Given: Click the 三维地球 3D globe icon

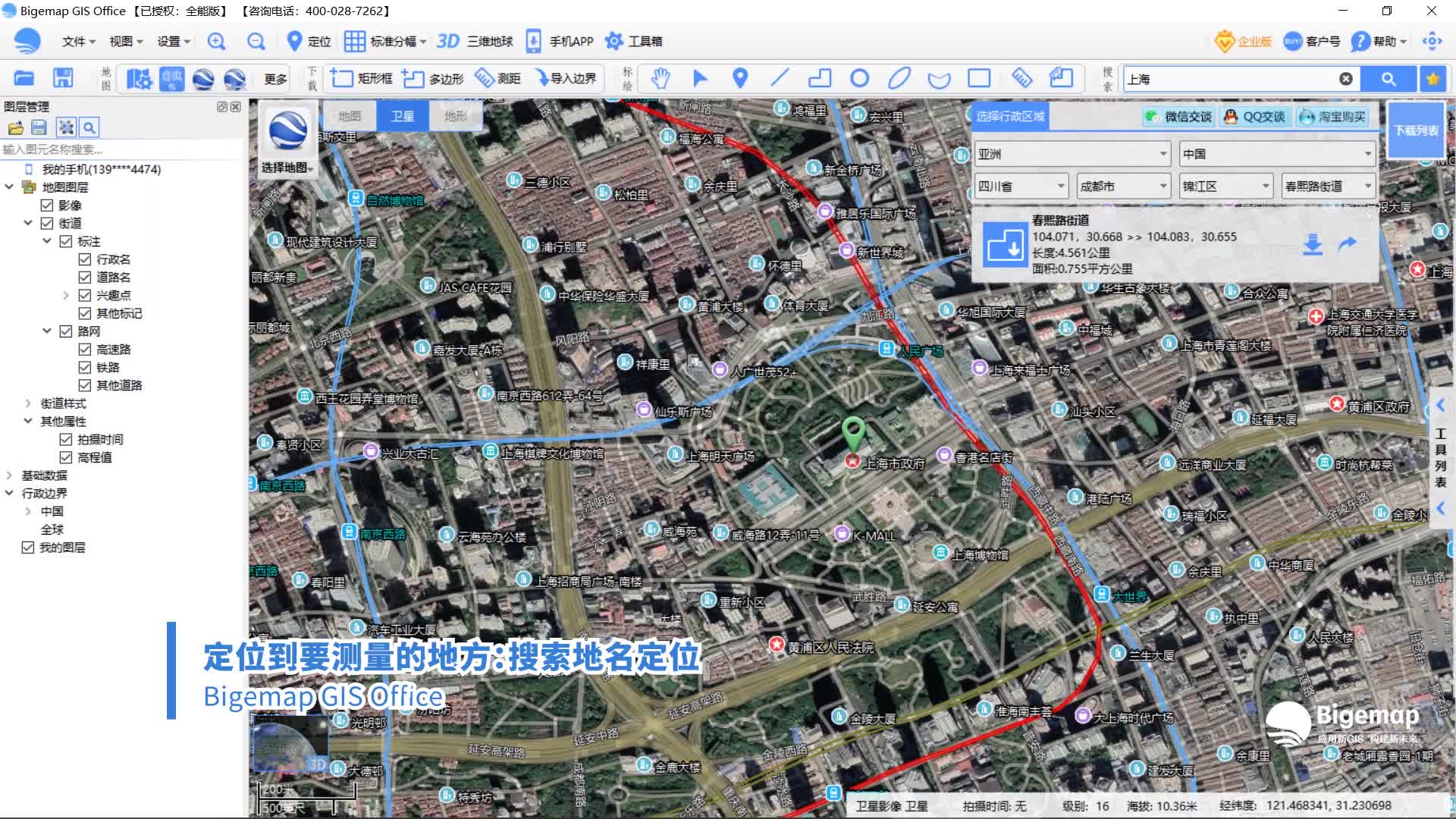Looking at the screenshot, I should point(471,41).
